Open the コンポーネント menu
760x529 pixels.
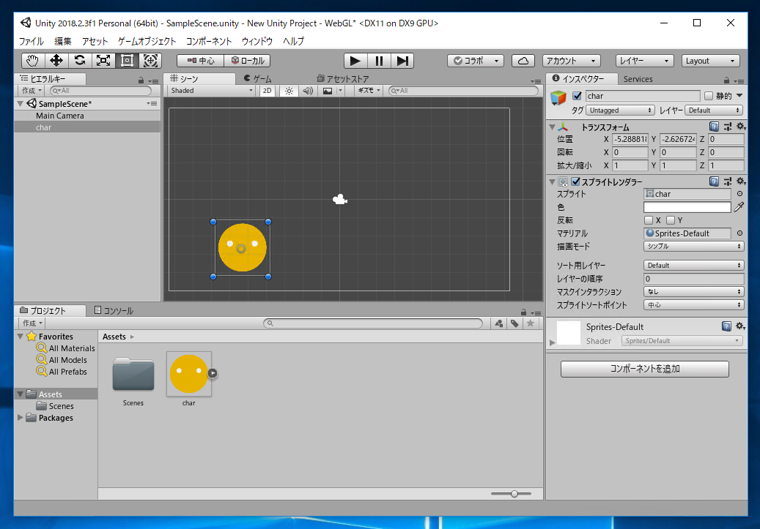pyautogui.click(x=209, y=41)
